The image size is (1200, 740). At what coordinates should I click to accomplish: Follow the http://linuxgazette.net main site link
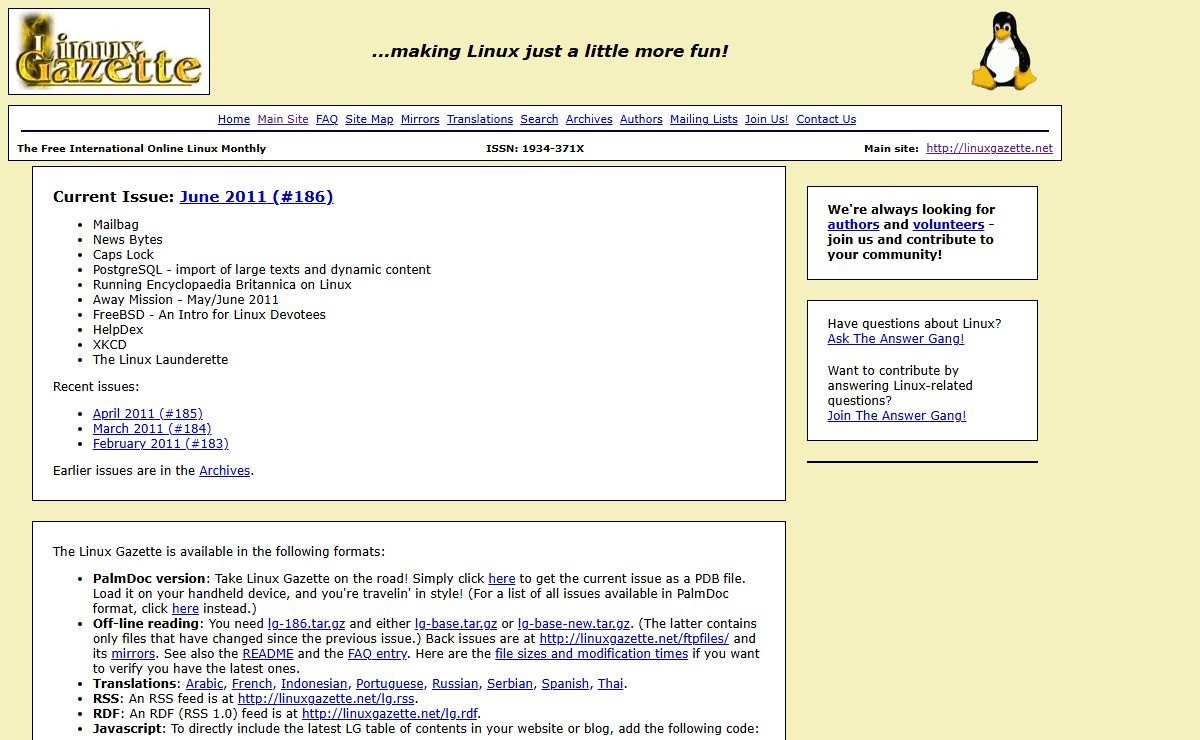tap(989, 148)
